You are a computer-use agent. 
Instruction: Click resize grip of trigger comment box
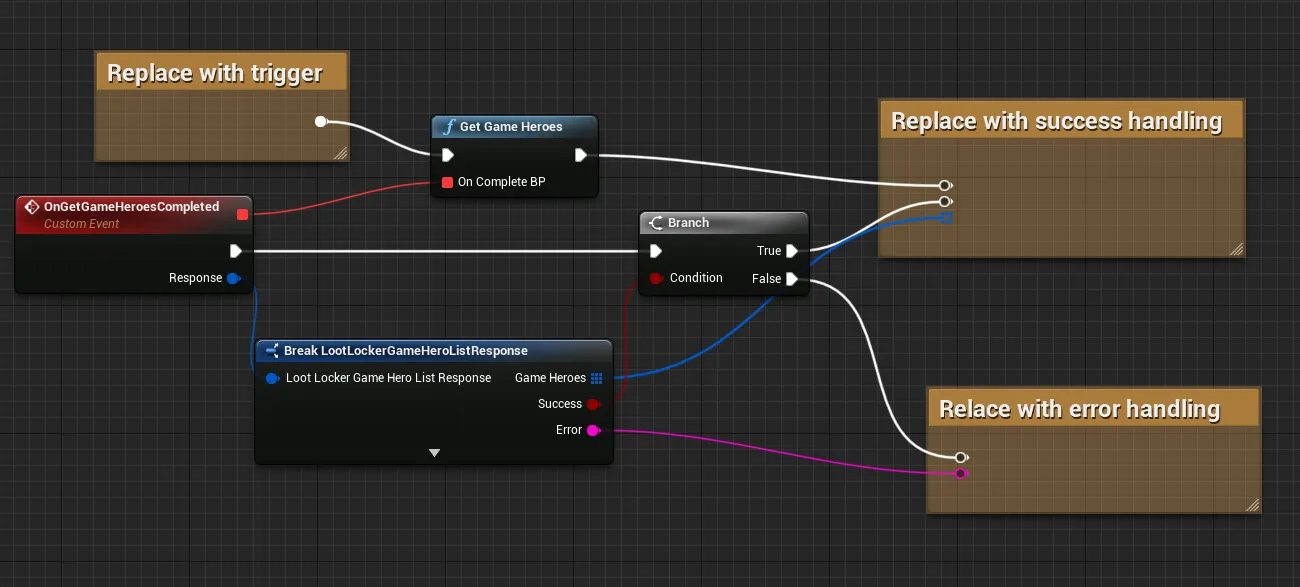click(340, 153)
